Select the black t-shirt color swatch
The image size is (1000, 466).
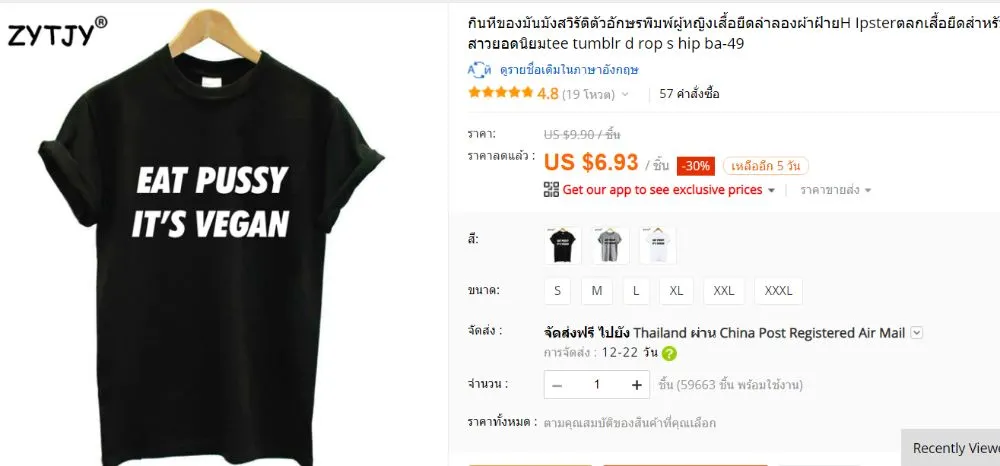click(x=563, y=245)
